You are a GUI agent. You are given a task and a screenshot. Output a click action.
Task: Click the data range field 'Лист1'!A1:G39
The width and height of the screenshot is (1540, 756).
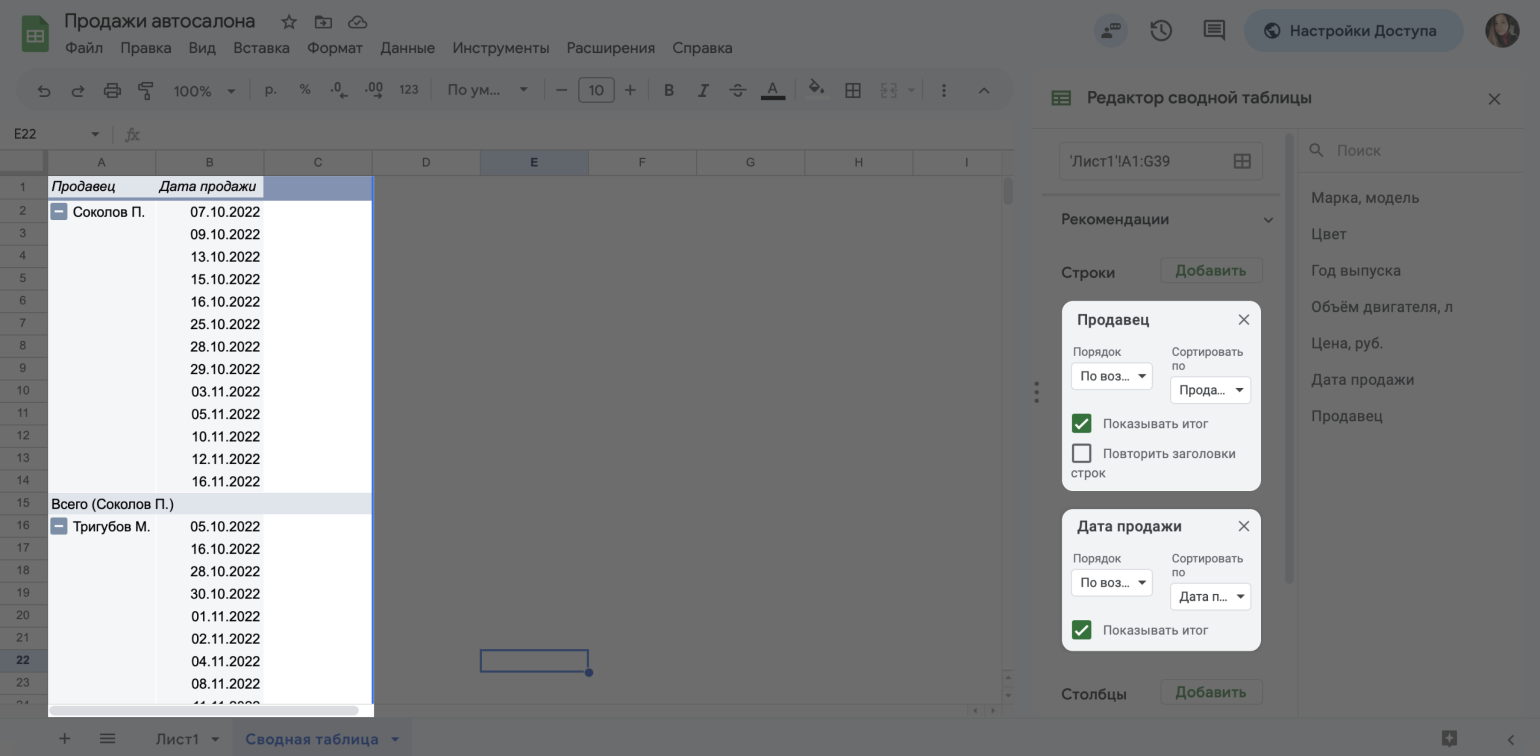[x=1143, y=161]
